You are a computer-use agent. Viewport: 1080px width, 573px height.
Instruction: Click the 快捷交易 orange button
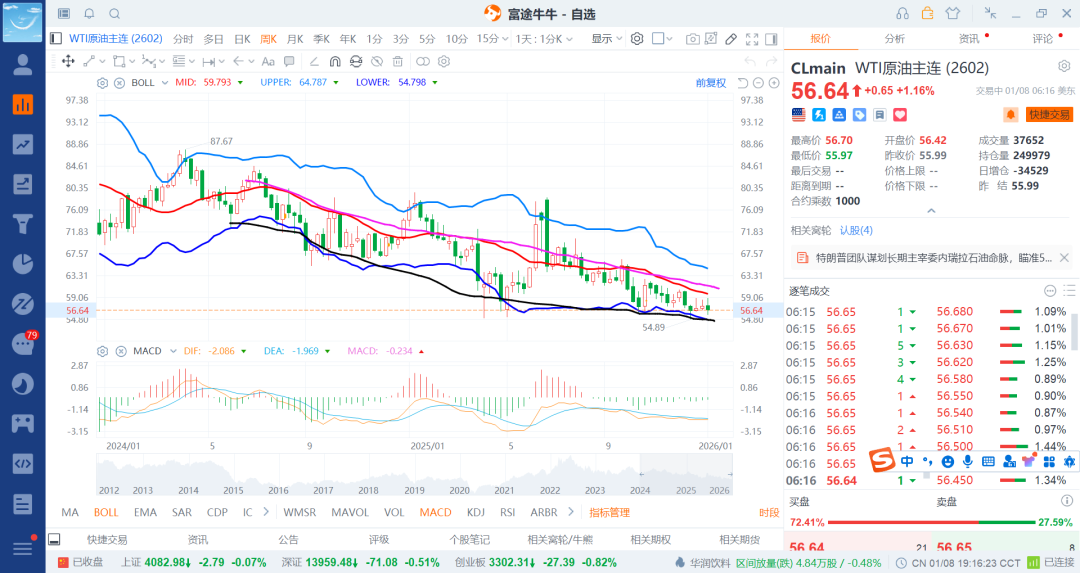1049,115
